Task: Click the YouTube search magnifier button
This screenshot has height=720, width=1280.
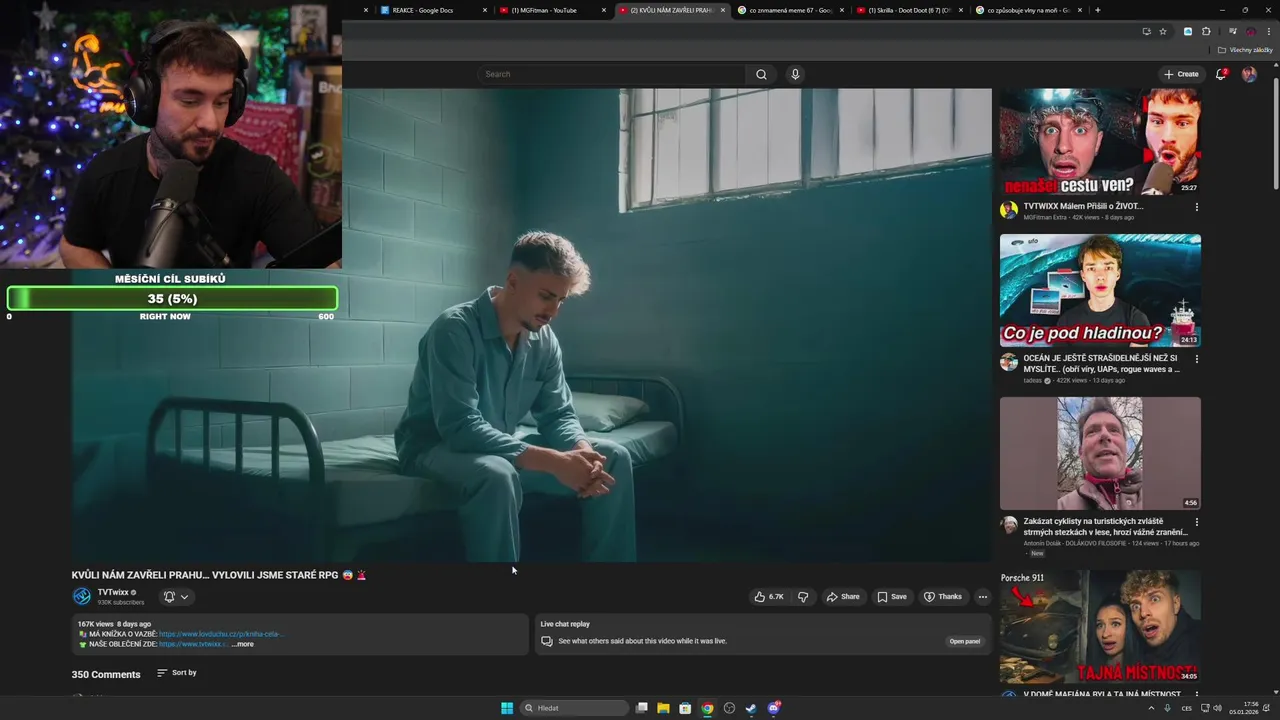Action: pyautogui.click(x=761, y=74)
